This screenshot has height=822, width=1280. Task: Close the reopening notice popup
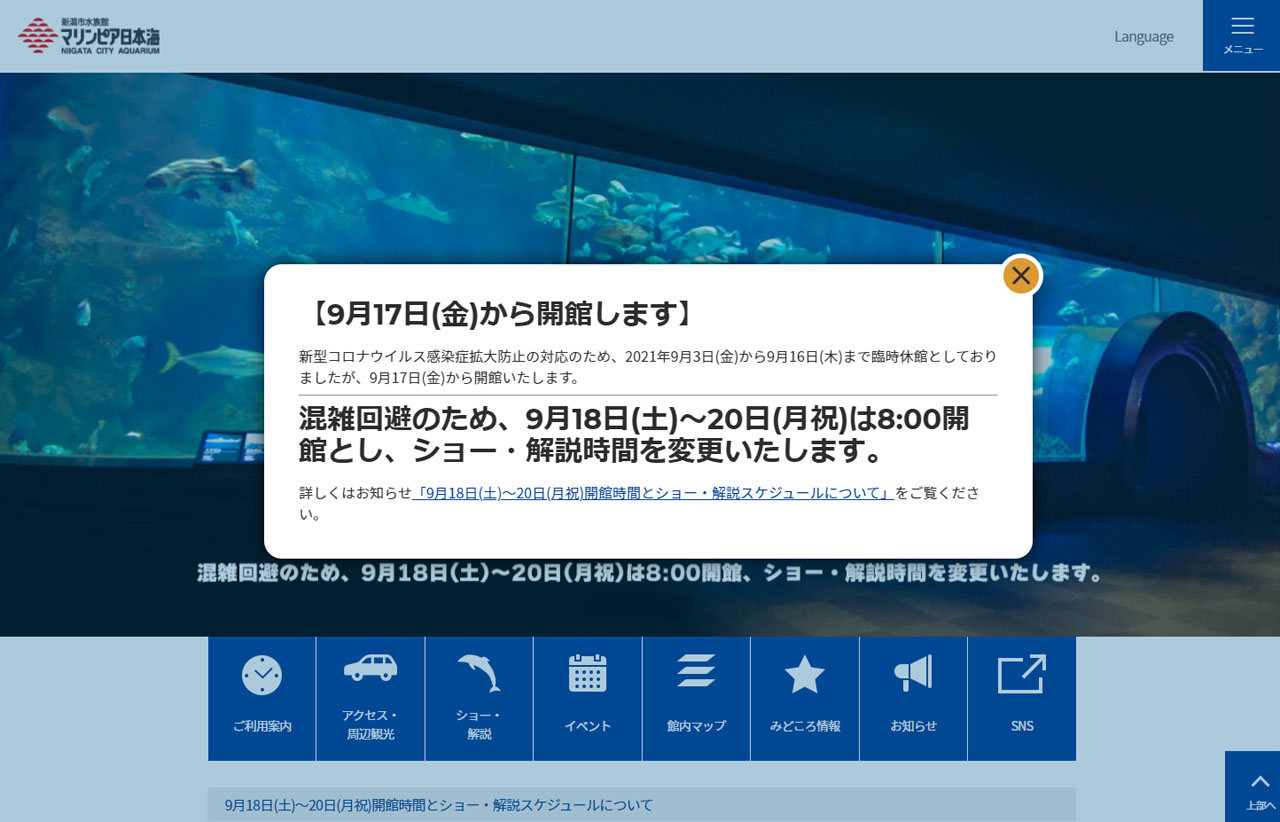(x=1021, y=275)
